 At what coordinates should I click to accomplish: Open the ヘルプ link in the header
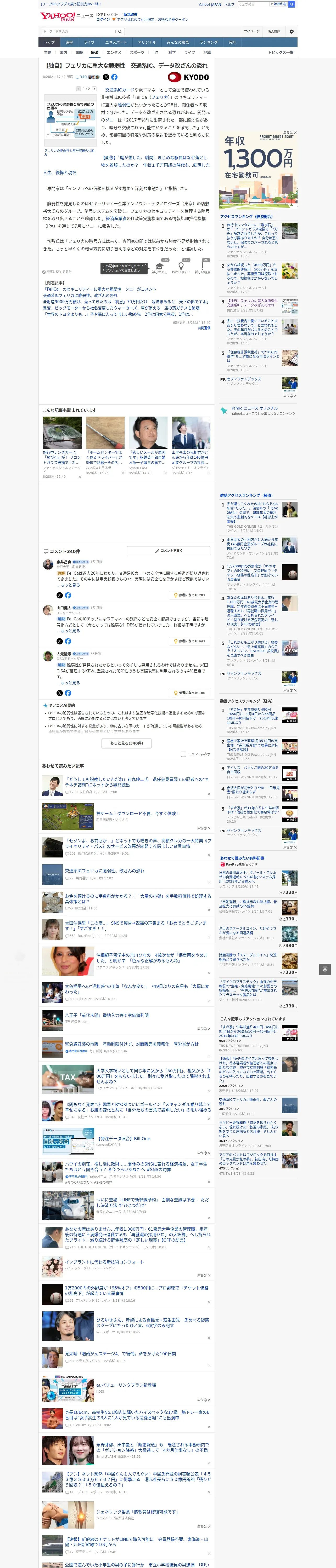pos(229,4)
